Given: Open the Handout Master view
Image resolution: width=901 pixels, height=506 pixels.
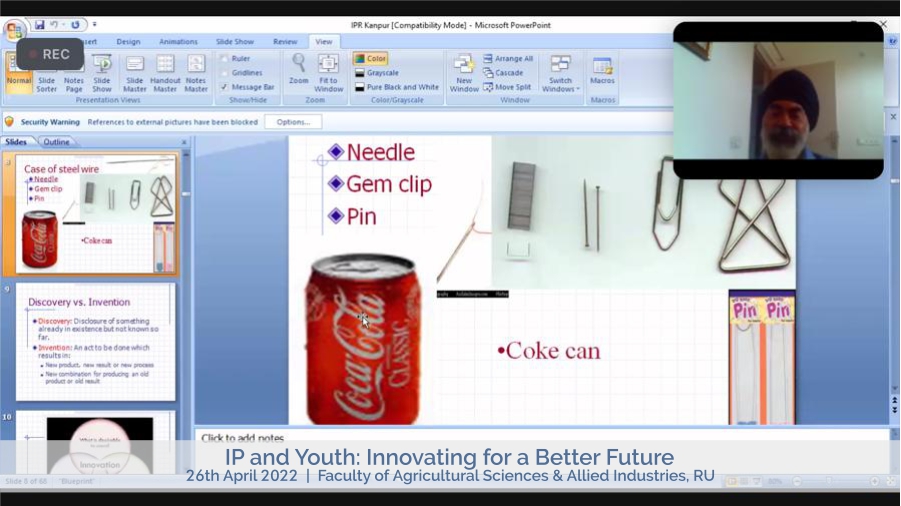Looking at the screenshot, I should click(x=165, y=74).
